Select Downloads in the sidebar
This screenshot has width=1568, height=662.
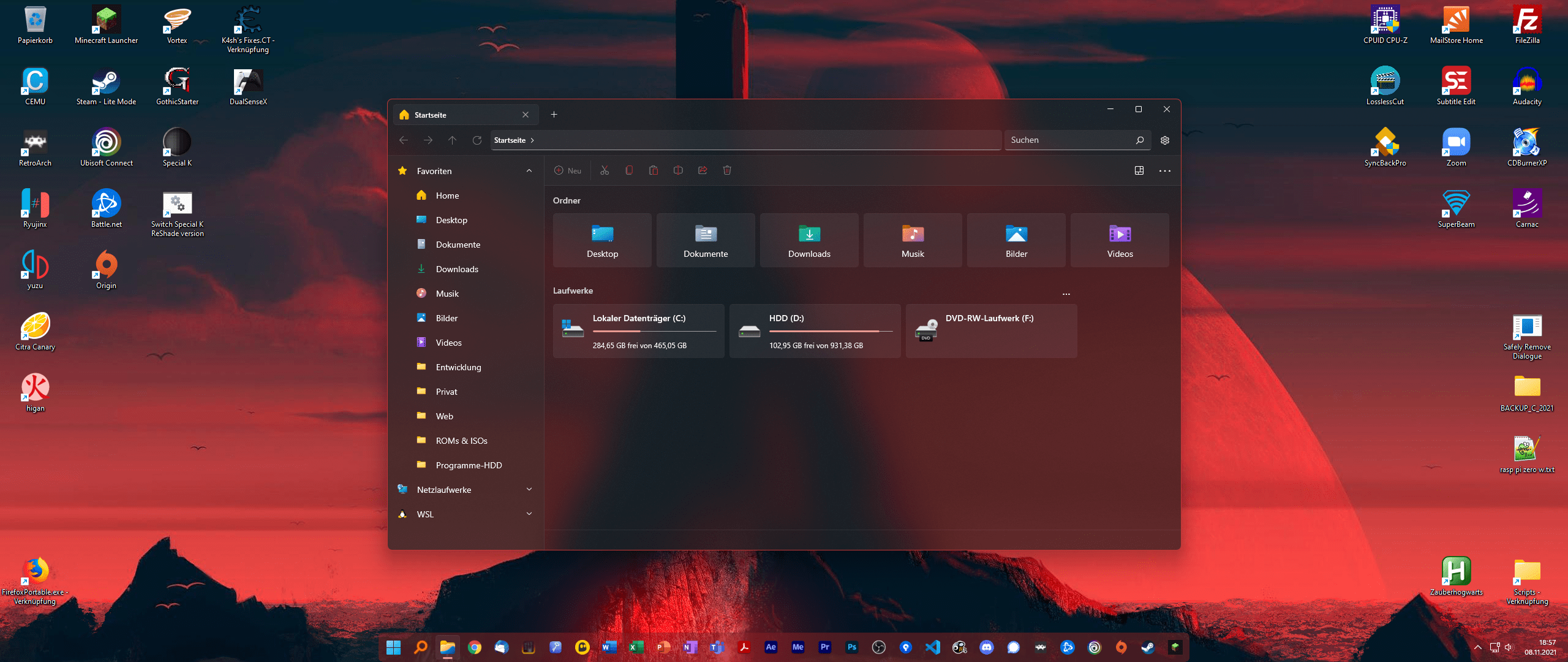tap(466, 269)
